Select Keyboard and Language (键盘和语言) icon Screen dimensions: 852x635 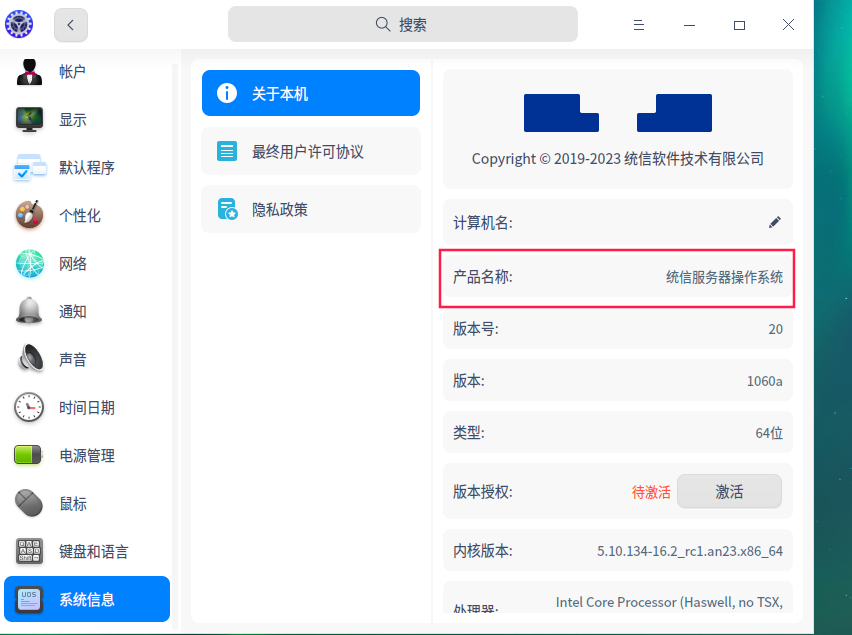click(x=29, y=552)
